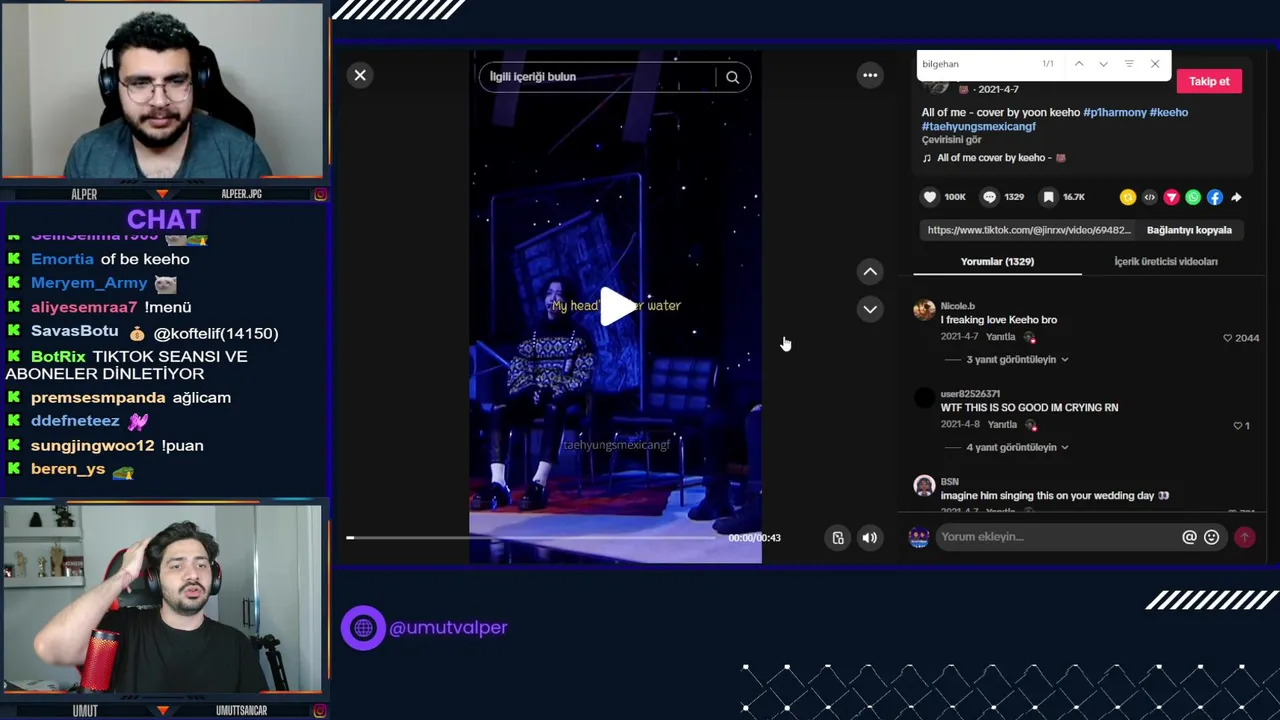Open the three-dot more options menu
The width and height of the screenshot is (1280, 720).
870,75
